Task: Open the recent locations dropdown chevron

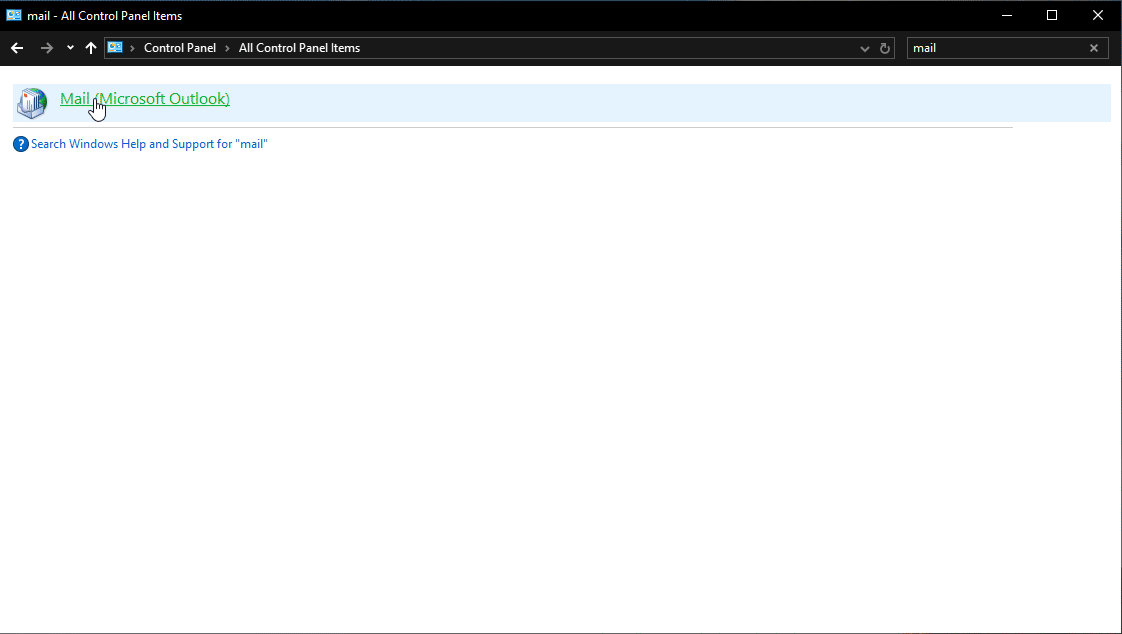Action: click(x=70, y=48)
